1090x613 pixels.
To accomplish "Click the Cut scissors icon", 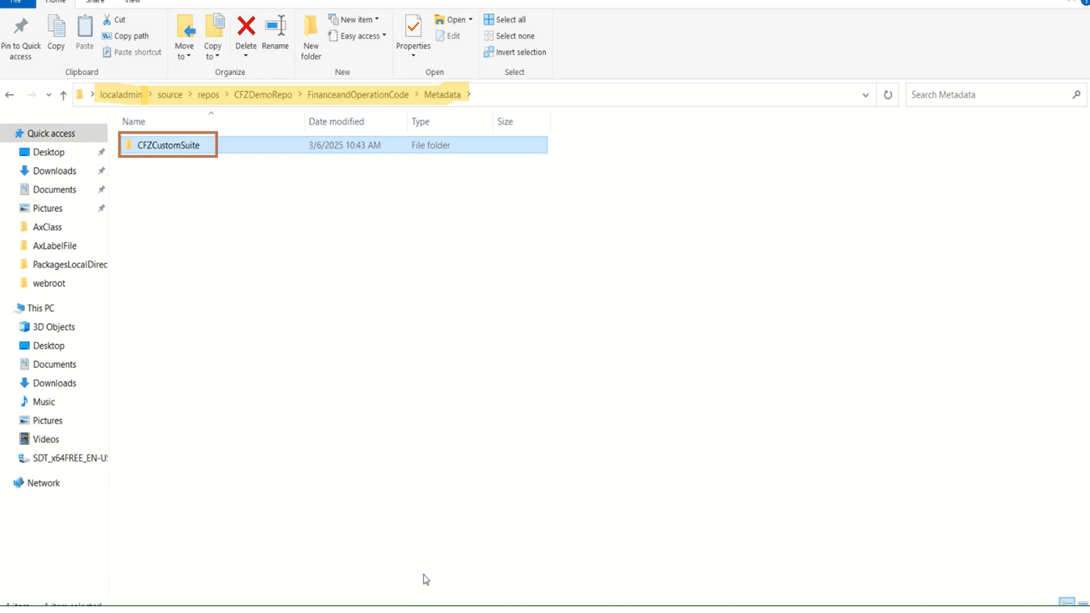I will click(x=105, y=18).
